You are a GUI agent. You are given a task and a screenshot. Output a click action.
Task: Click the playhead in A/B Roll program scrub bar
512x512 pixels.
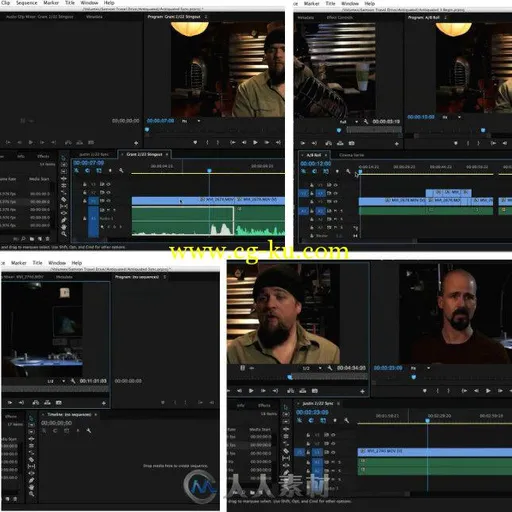tap(483, 130)
